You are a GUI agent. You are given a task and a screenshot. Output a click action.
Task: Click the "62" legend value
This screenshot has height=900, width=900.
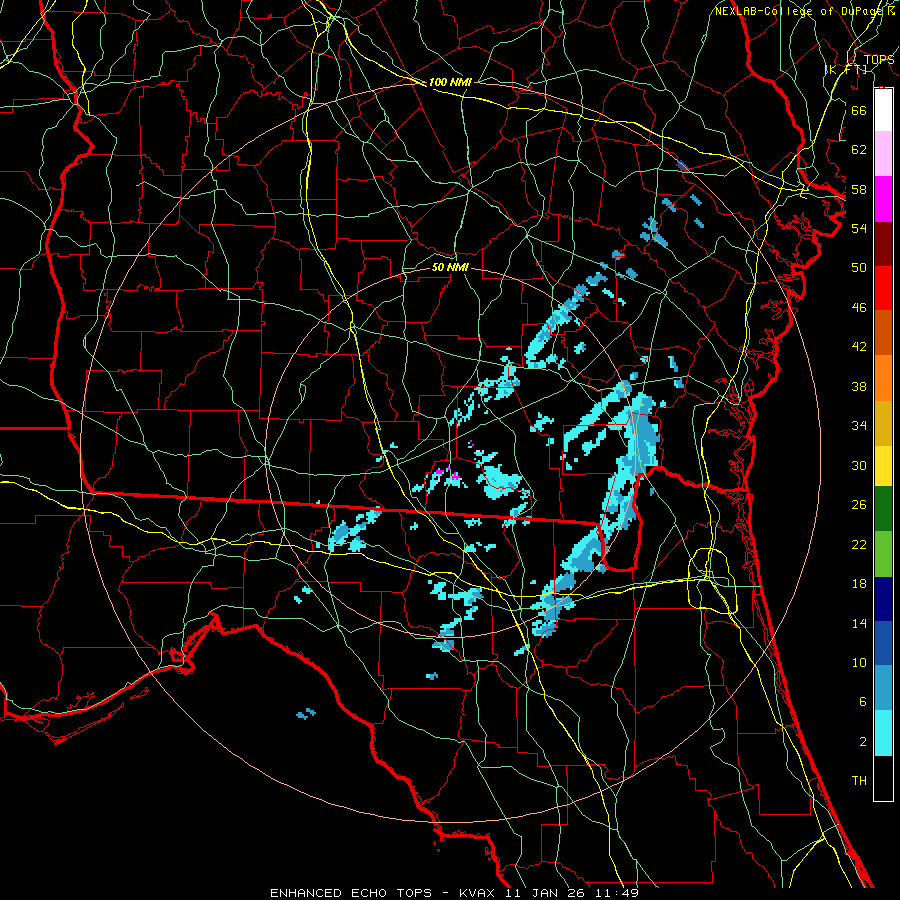click(x=859, y=150)
